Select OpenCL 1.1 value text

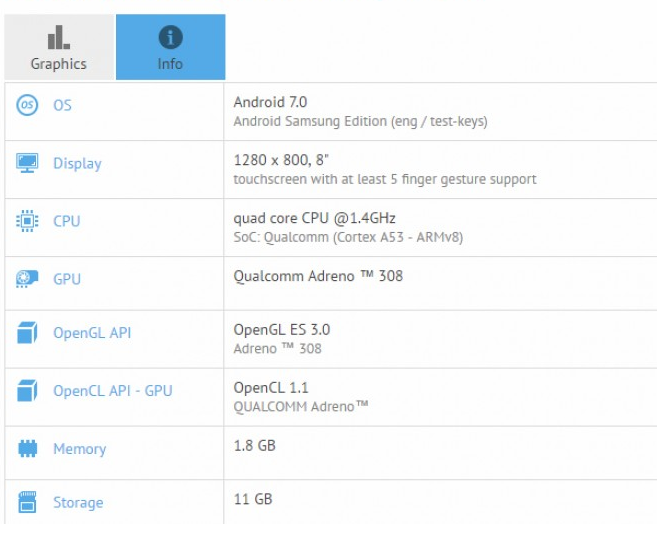click(271, 387)
